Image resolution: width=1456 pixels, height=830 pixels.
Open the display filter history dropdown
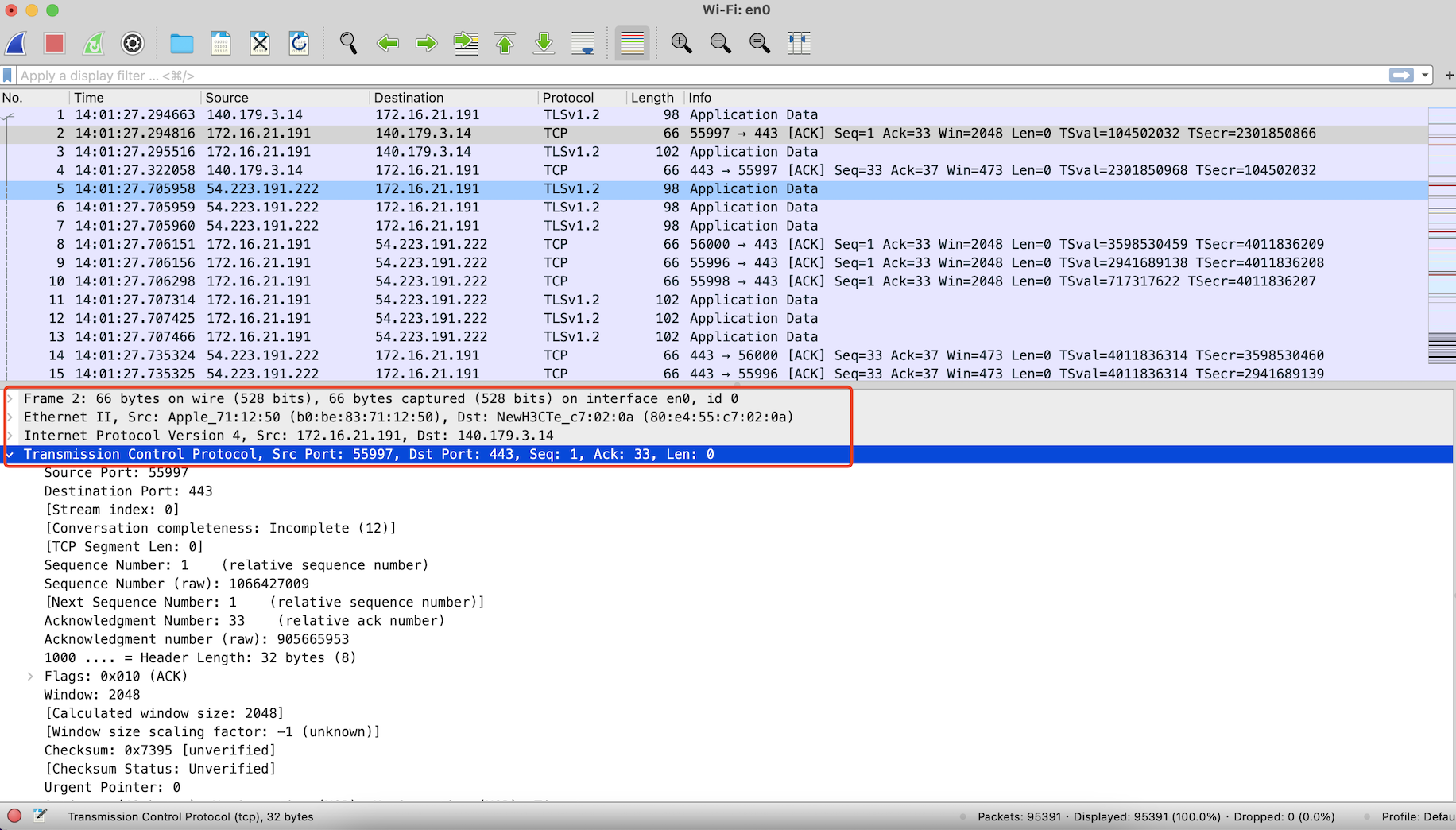click(1425, 76)
